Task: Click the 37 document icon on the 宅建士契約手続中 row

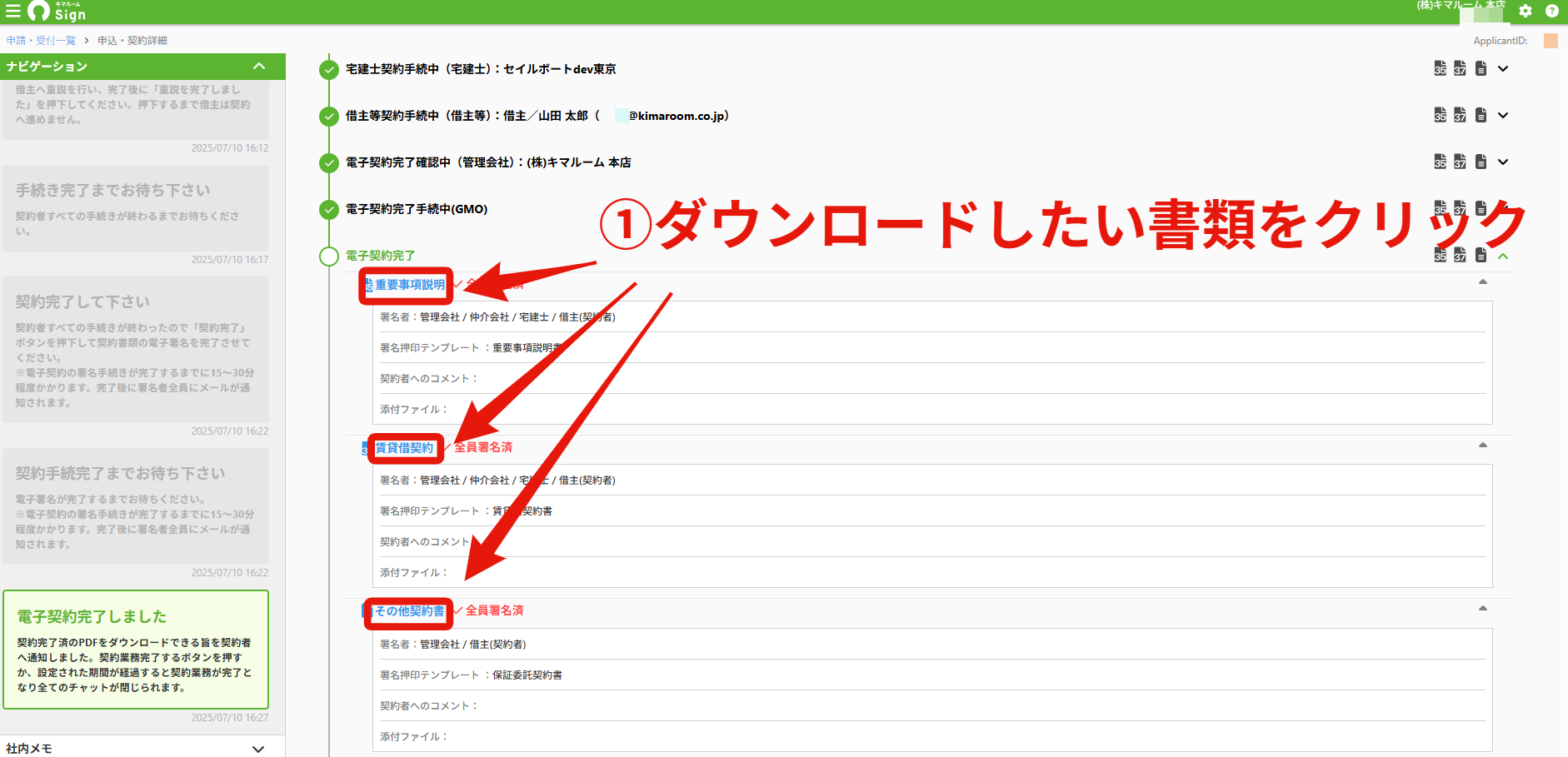Action: coord(1460,68)
